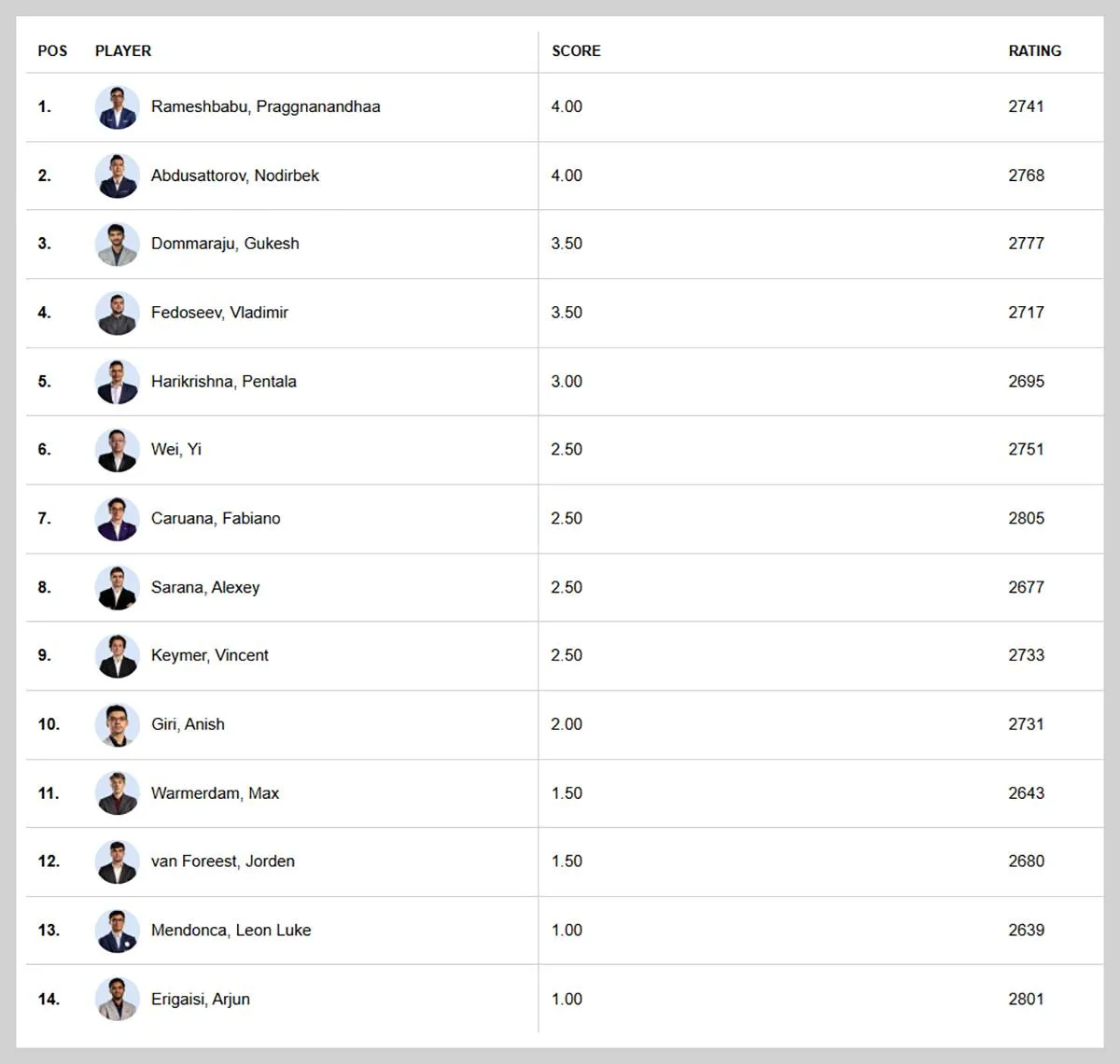
Task: Click Wei Yi's profile avatar
Action: [118, 450]
